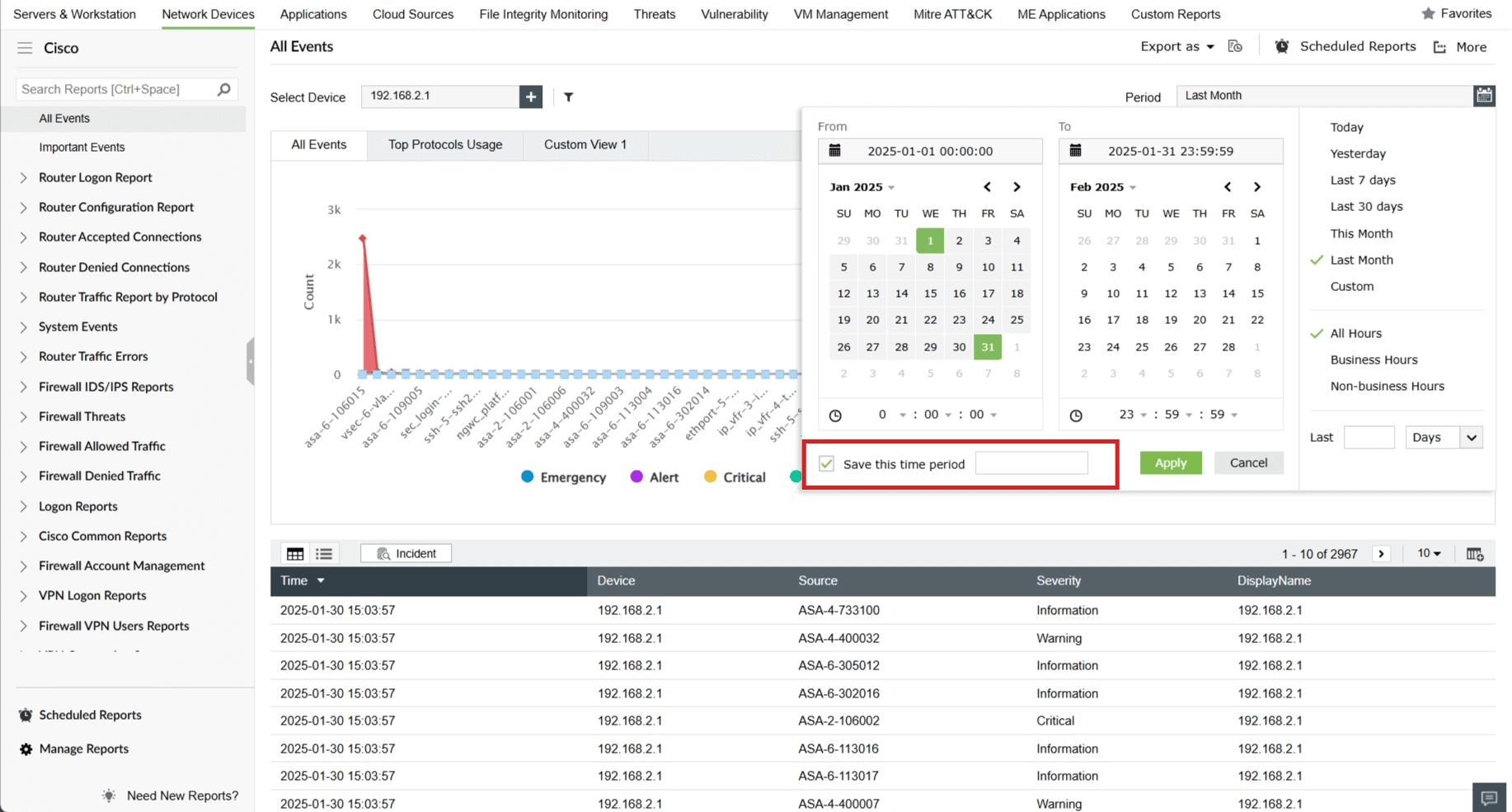
Task: Open the Cloud Sources menu
Action: 413,14
